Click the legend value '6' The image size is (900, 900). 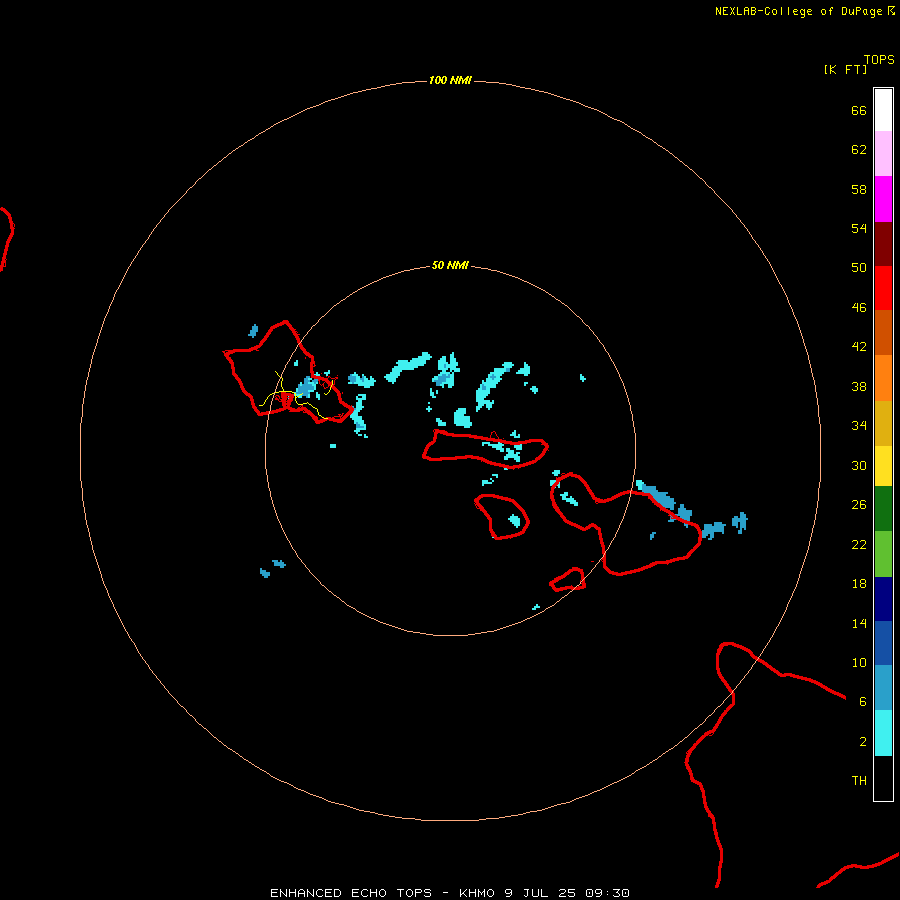[x=863, y=701]
